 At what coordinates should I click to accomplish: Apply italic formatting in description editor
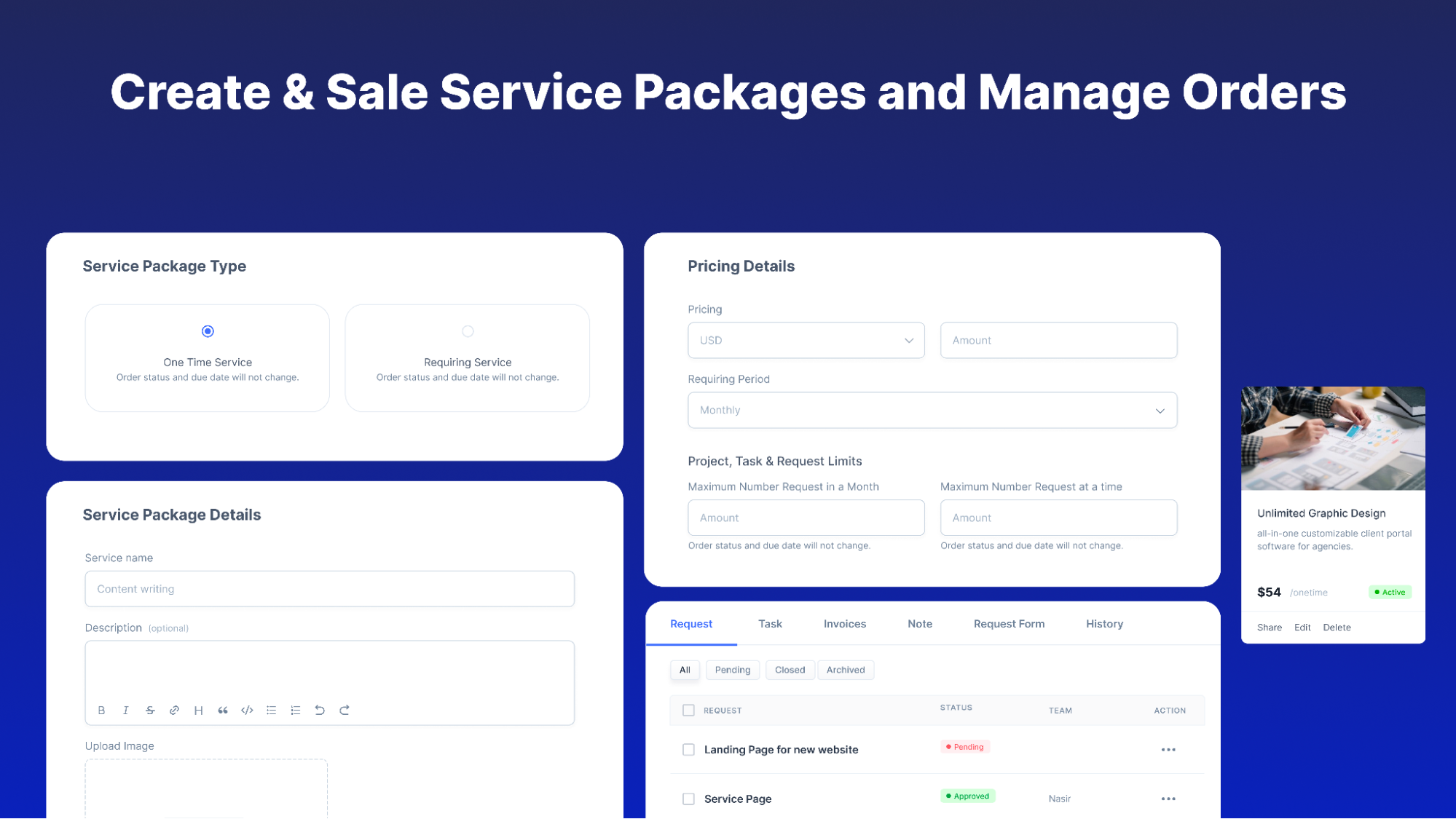(125, 710)
